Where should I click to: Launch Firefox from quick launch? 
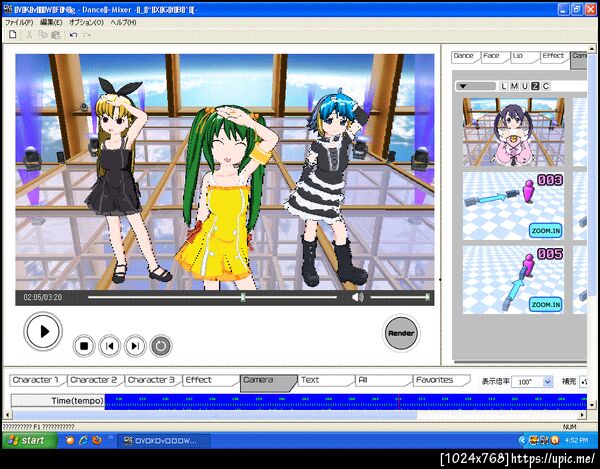pos(97,440)
